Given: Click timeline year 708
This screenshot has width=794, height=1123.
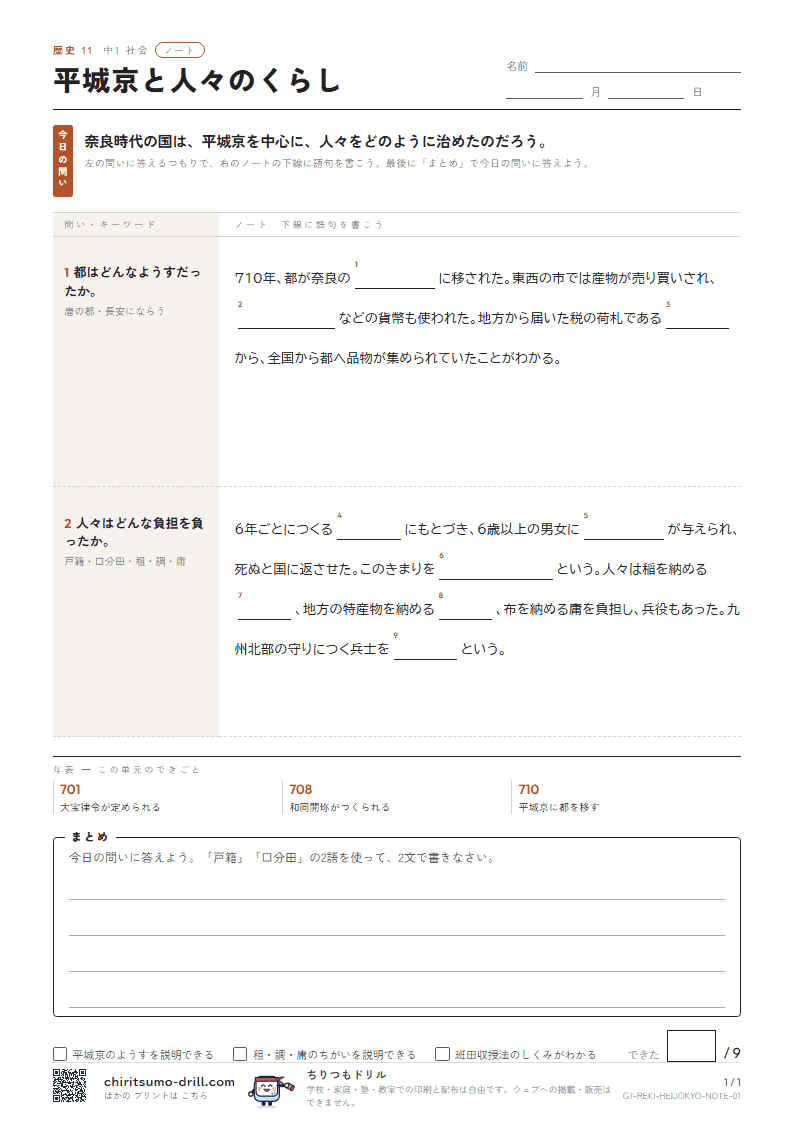Looking at the screenshot, I should [301, 789].
